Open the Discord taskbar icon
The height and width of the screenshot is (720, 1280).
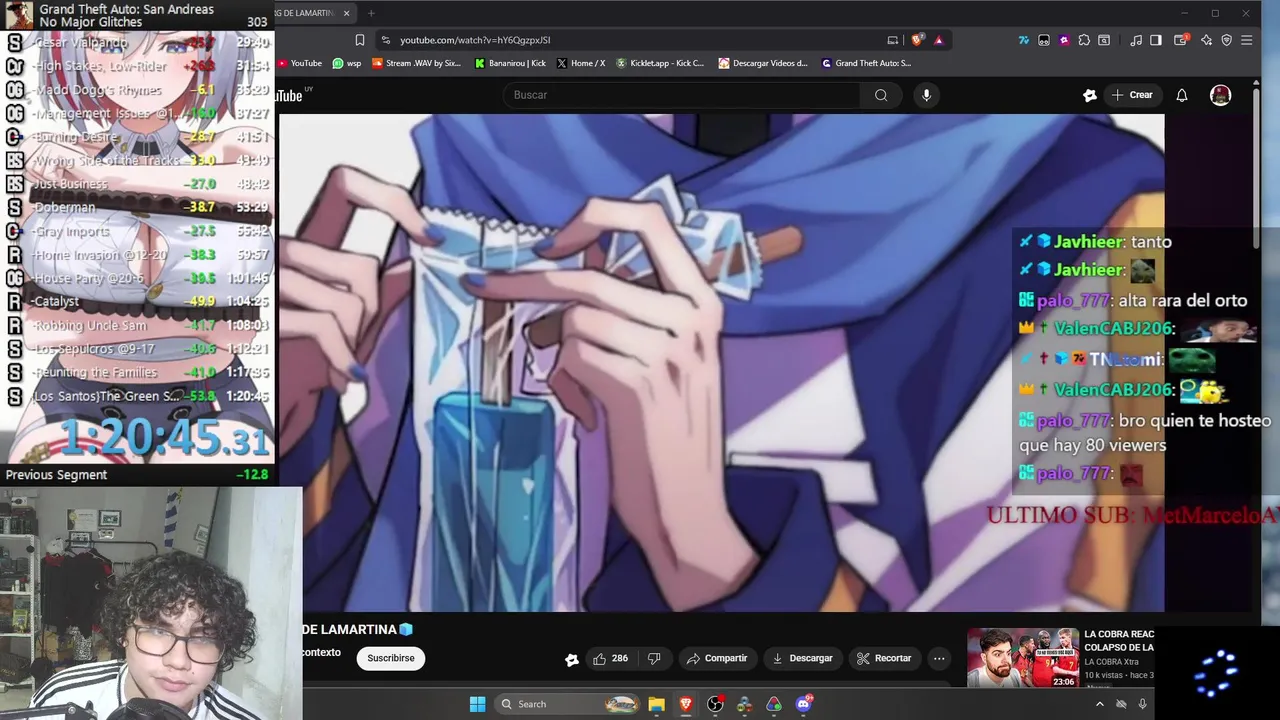tap(803, 704)
